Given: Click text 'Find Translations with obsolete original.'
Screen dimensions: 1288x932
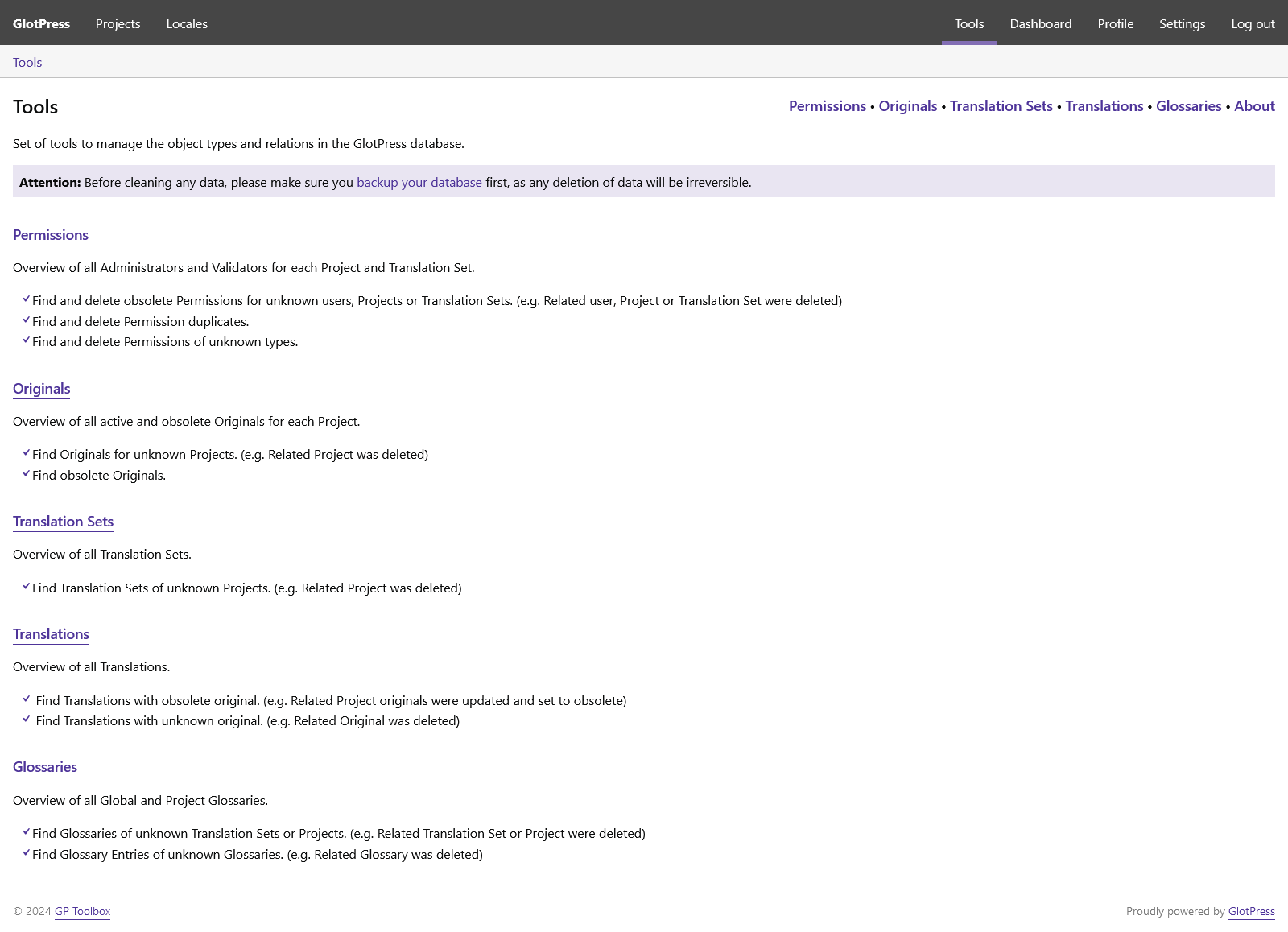Looking at the screenshot, I should 148,700.
